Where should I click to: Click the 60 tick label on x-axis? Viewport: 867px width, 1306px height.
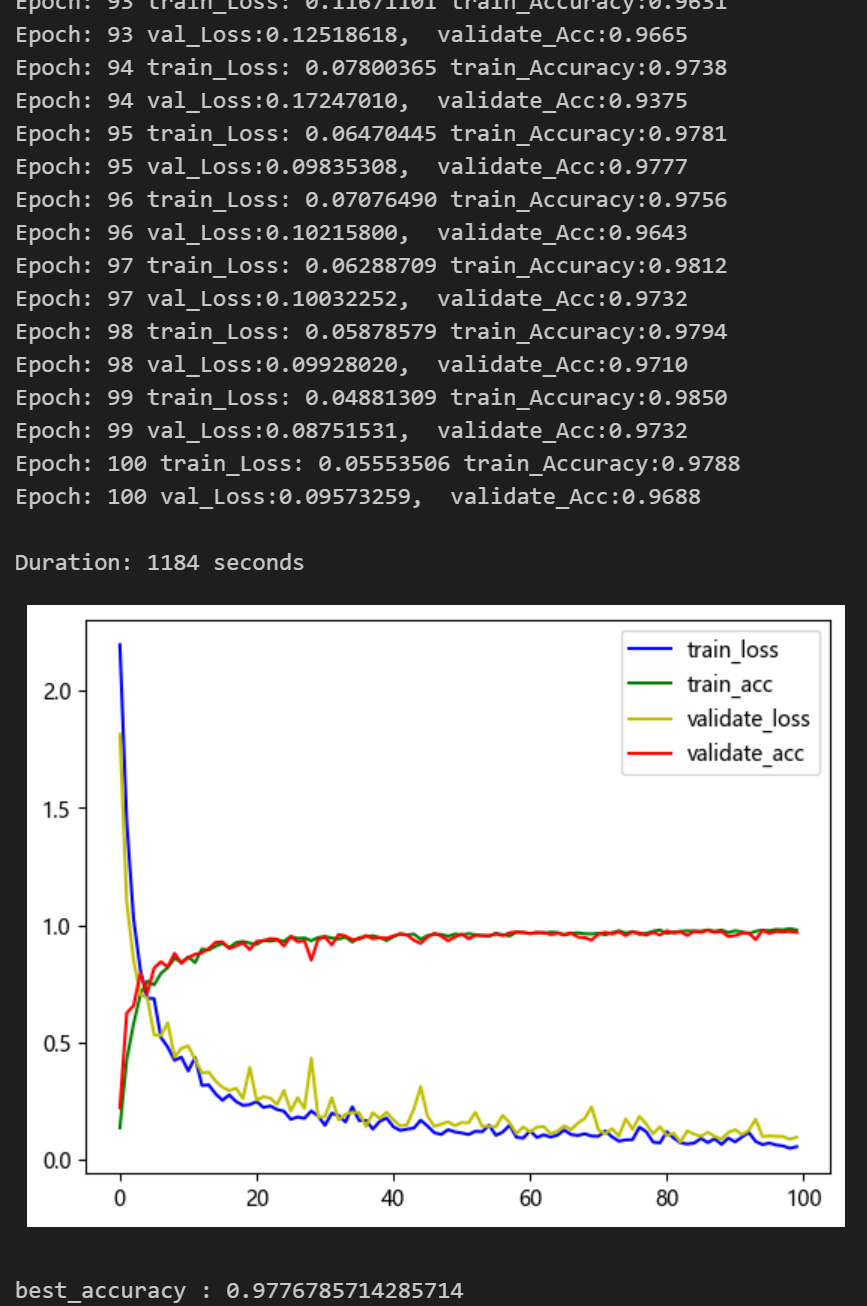coord(530,1198)
